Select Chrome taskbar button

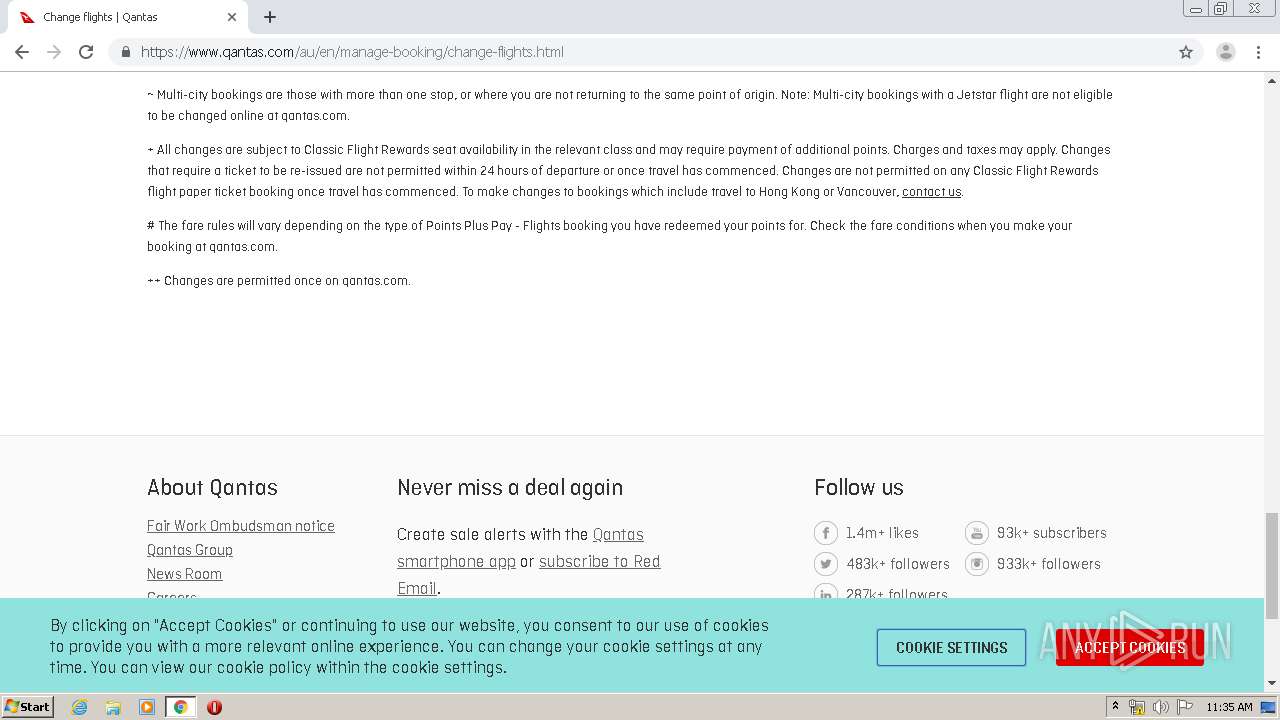[180, 707]
